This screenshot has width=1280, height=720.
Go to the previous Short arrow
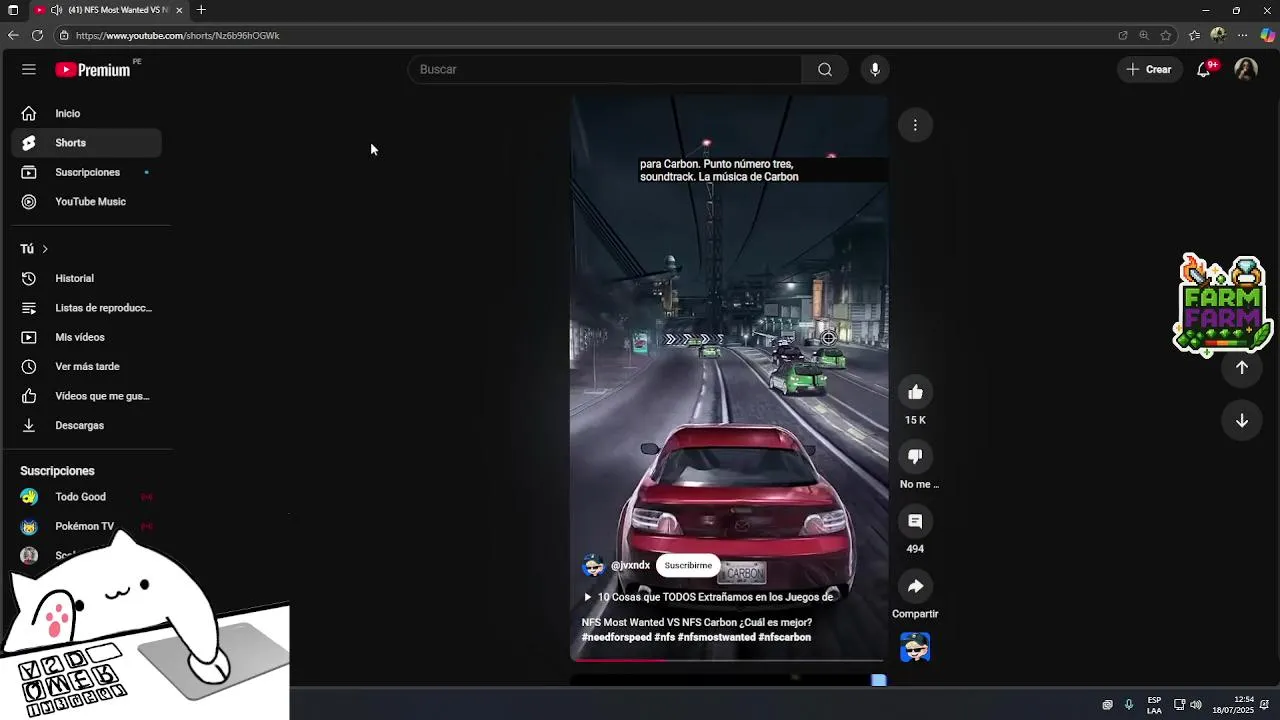tap(1242, 368)
